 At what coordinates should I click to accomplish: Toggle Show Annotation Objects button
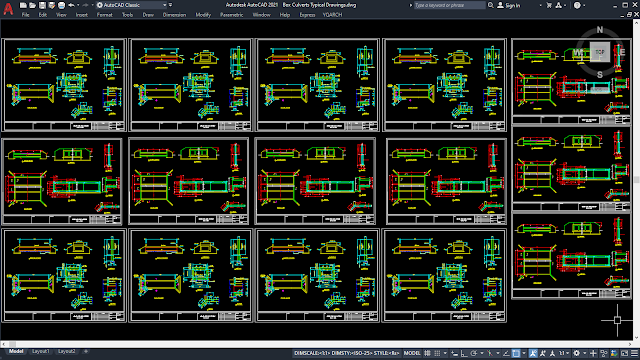coord(533,353)
